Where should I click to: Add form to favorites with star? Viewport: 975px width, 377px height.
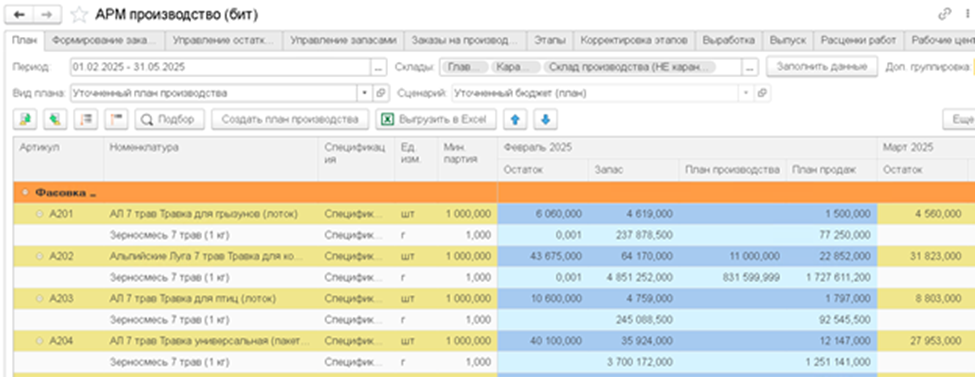point(78,14)
